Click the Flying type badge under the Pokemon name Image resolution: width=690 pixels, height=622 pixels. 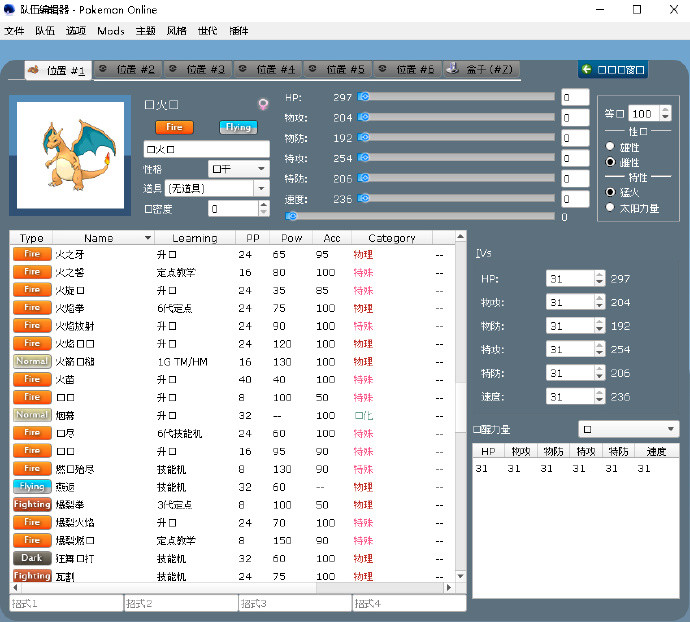pyautogui.click(x=238, y=127)
